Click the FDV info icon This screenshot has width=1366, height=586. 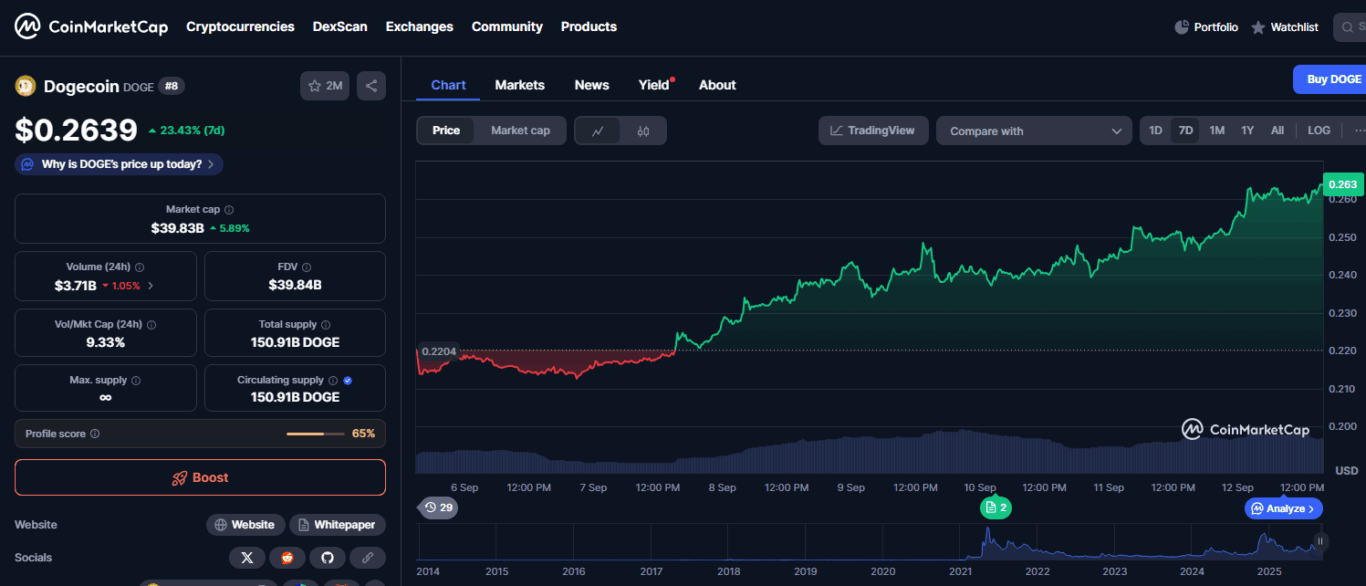tap(306, 267)
